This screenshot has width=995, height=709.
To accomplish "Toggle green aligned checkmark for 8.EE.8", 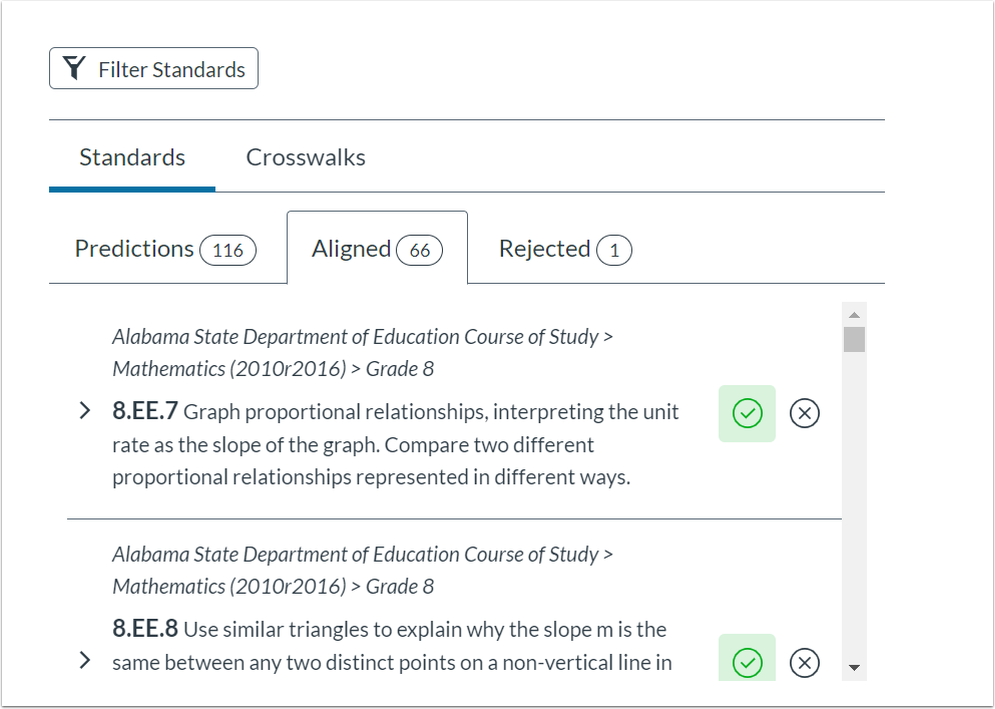I will (x=747, y=661).
